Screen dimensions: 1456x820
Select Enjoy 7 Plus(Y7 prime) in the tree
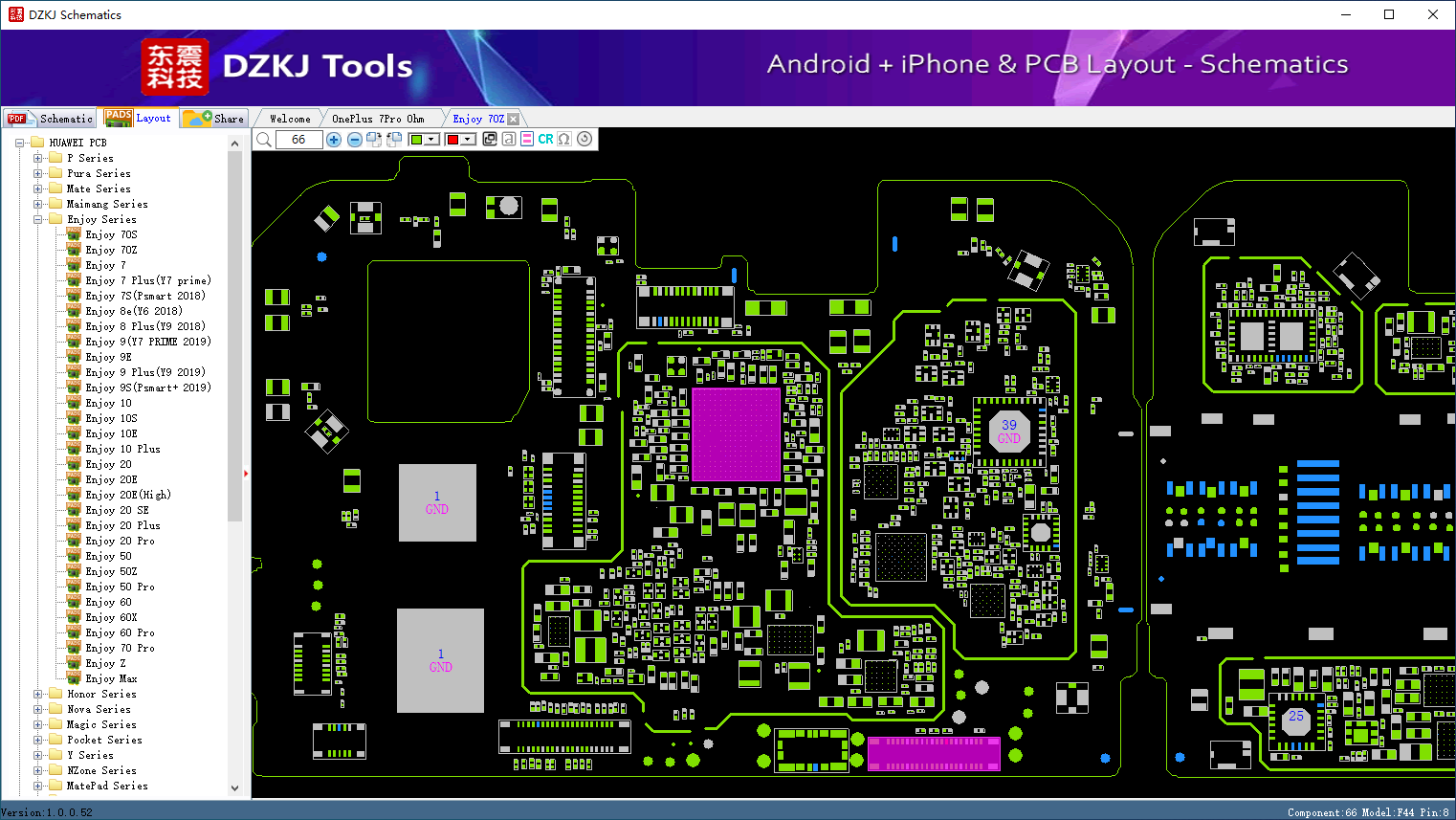pyautogui.click(x=148, y=280)
